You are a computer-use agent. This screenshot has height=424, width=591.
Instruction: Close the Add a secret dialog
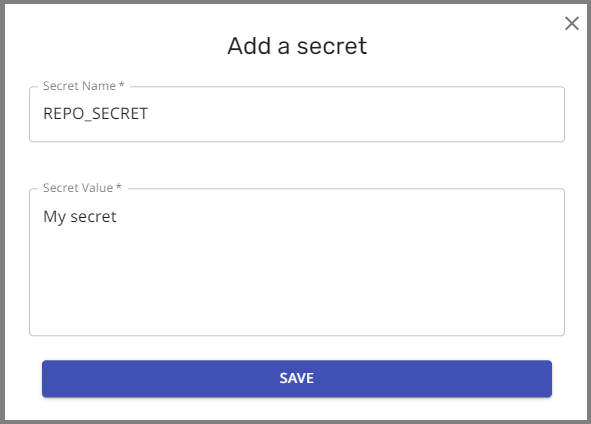coord(571,23)
